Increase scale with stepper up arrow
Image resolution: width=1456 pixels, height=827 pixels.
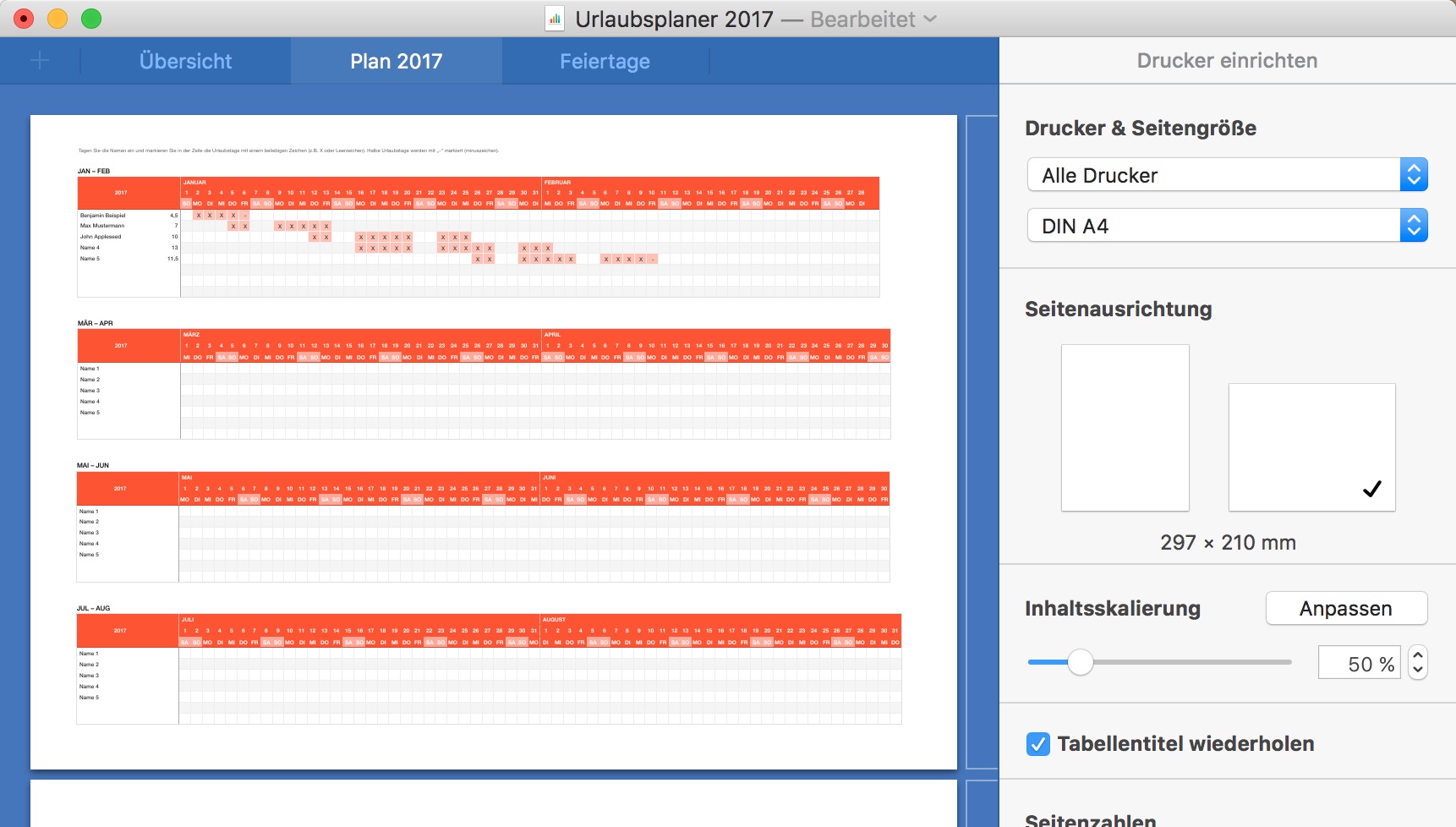coord(1418,655)
